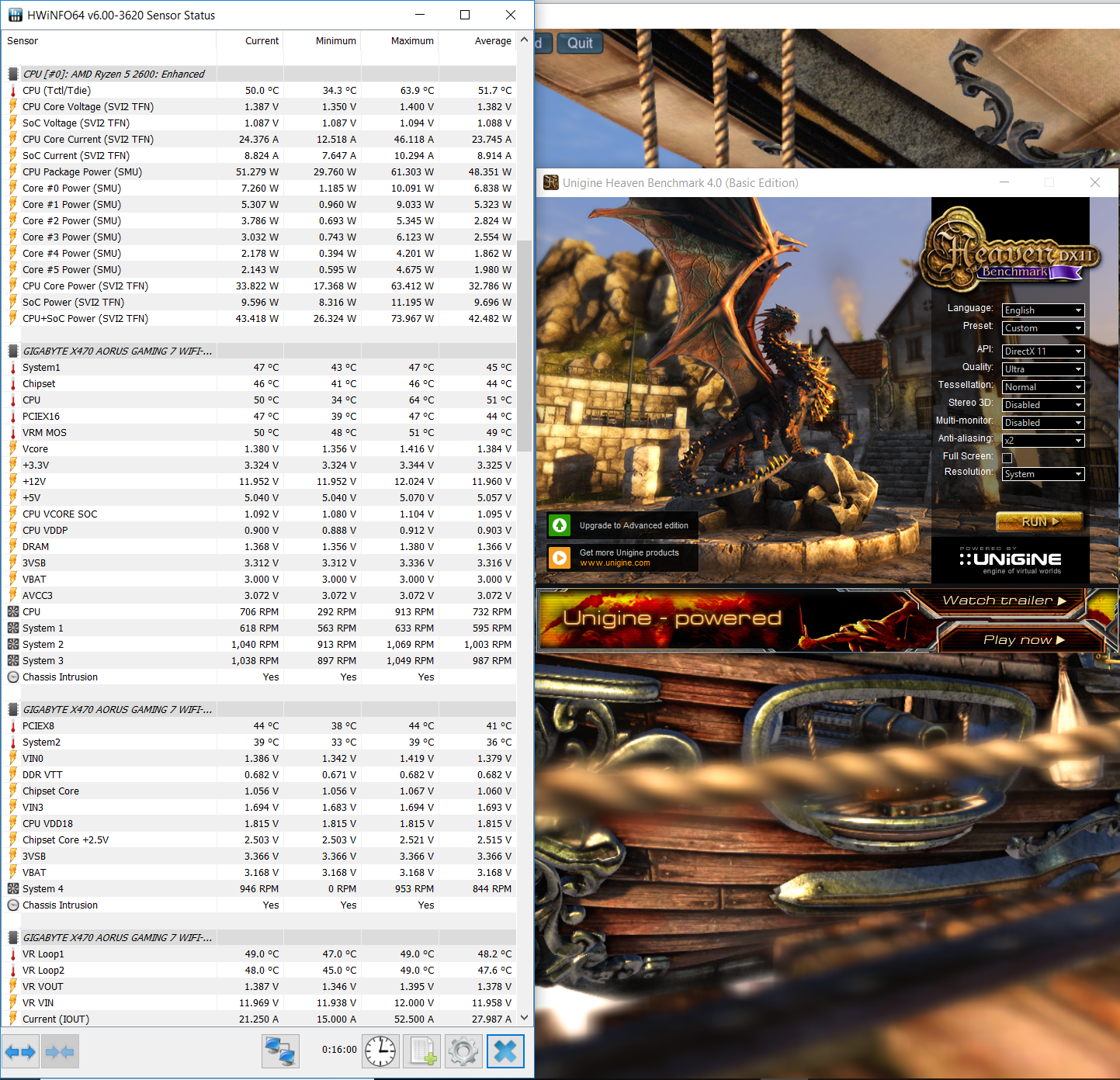Click the Current column header
Image resolution: width=1120 pixels, height=1080 pixels.
click(x=250, y=41)
